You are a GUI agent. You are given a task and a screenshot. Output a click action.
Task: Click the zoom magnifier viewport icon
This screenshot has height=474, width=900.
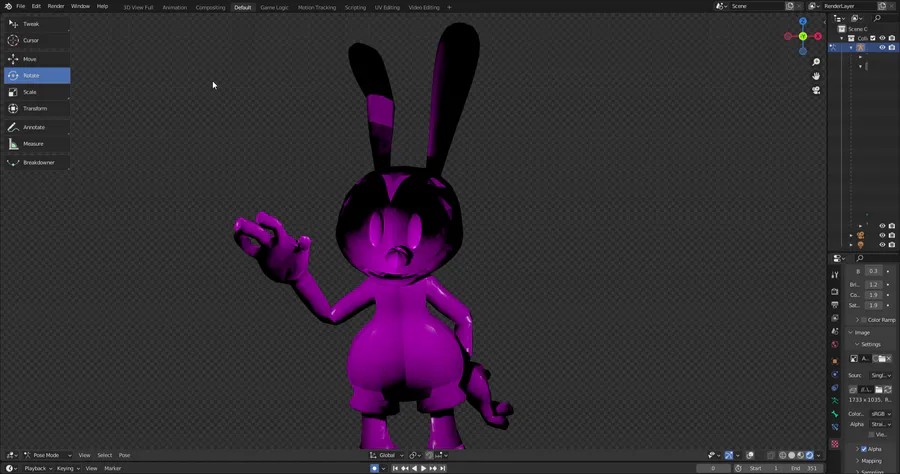click(816, 62)
